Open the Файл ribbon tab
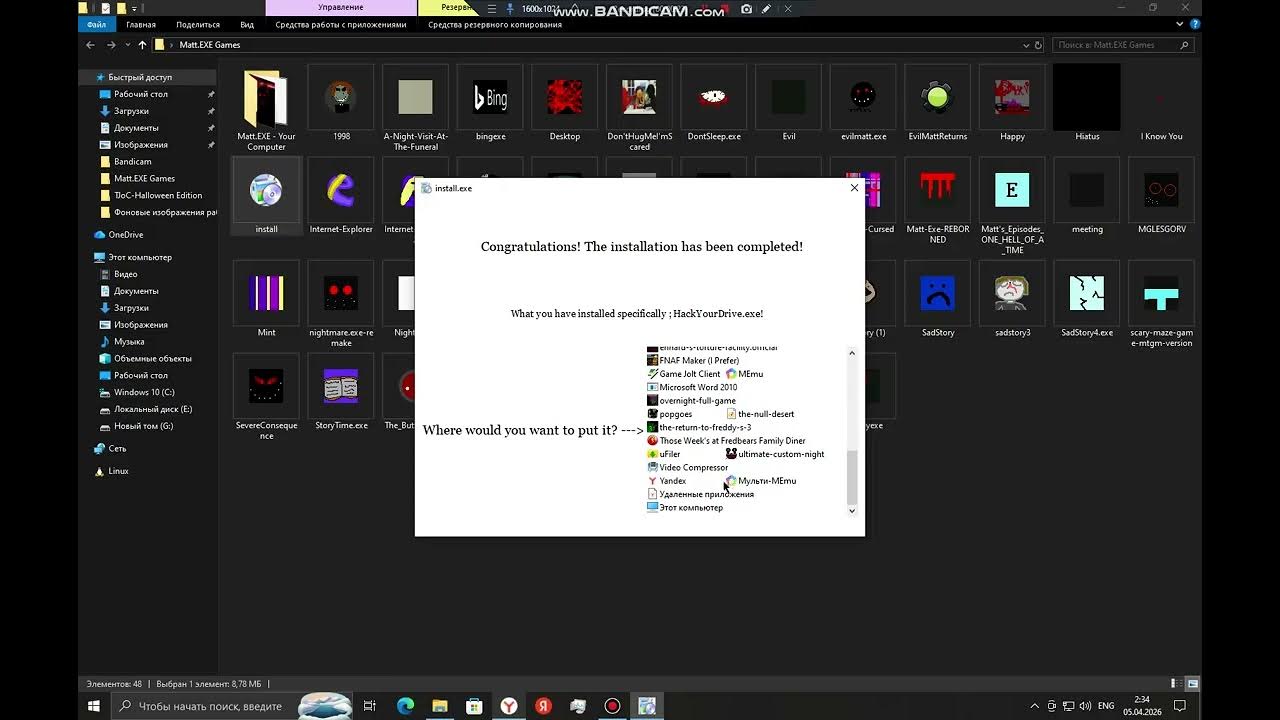 pyautogui.click(x=96, y=24)
